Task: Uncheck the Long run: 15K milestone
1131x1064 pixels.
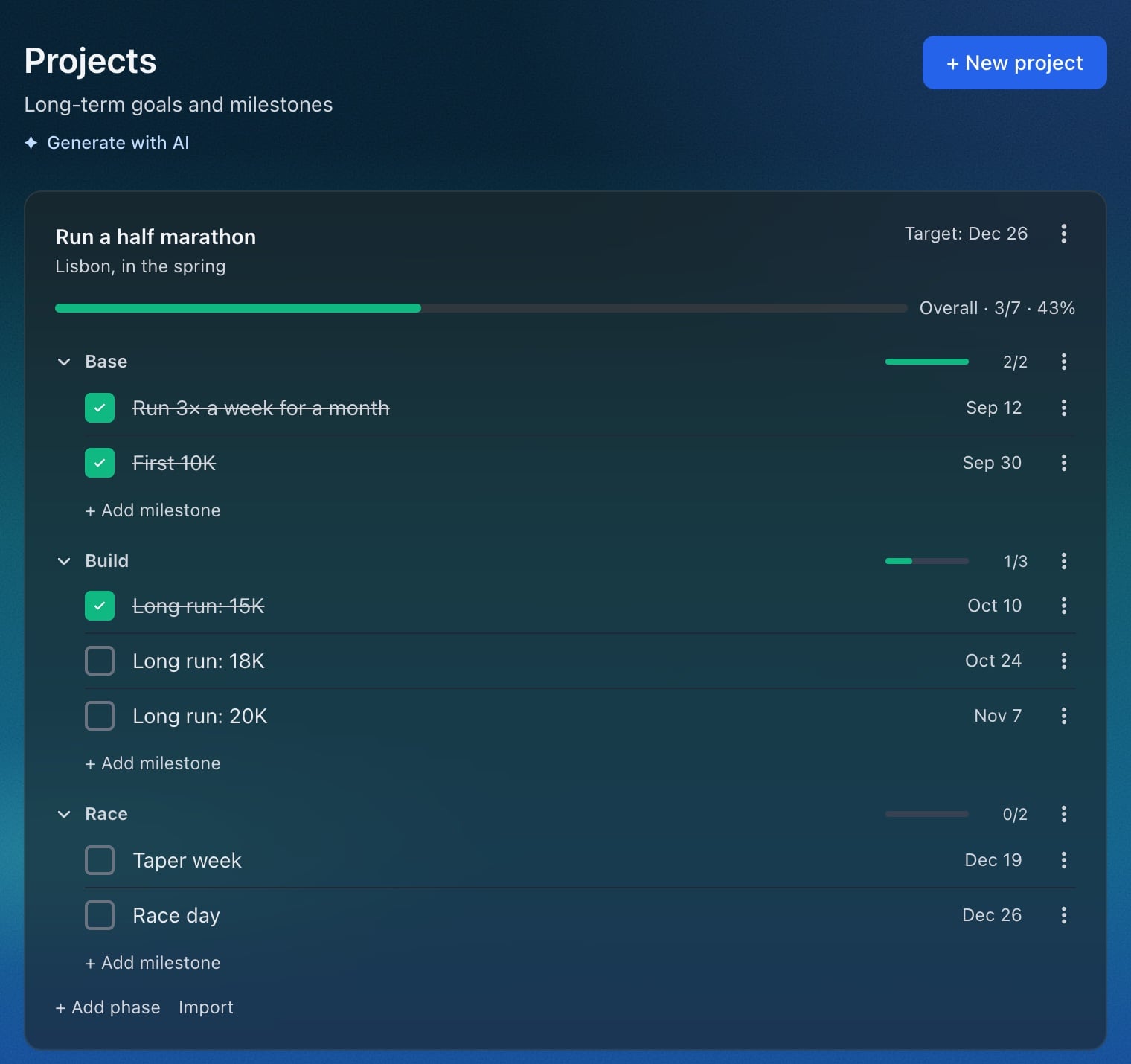Action: (100, 606)
